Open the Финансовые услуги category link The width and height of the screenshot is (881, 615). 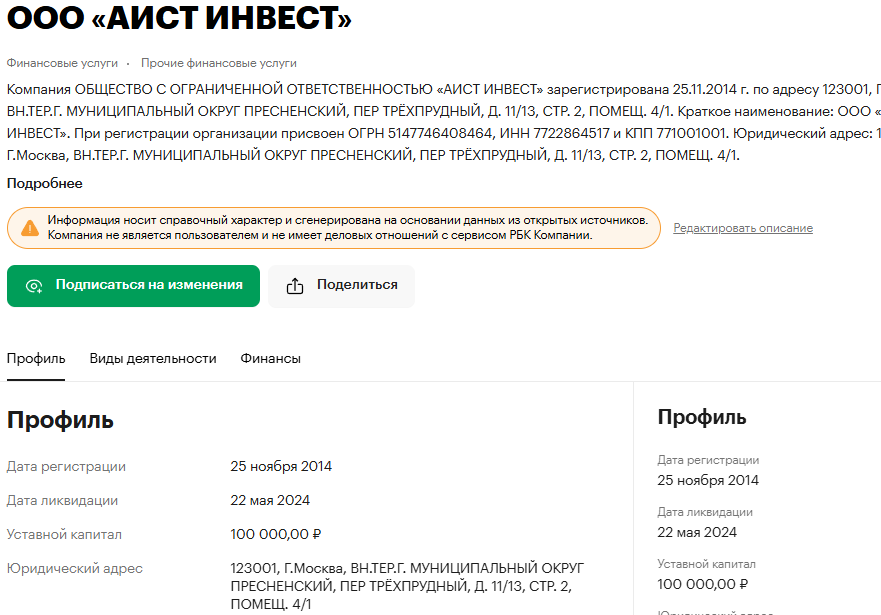(62, 63)
